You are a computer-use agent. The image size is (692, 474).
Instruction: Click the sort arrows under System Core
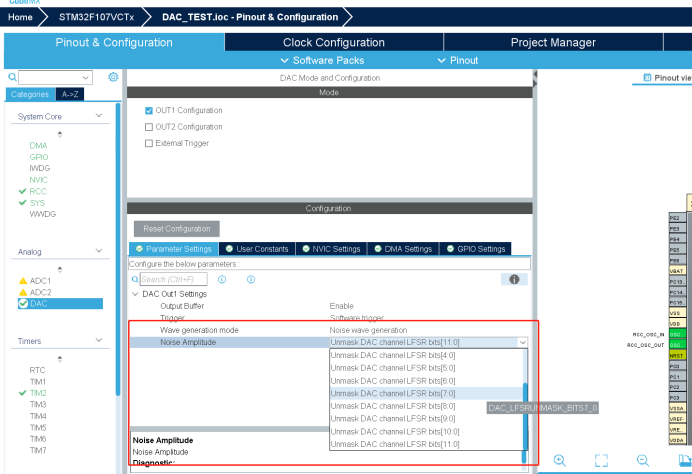[60, 134]
